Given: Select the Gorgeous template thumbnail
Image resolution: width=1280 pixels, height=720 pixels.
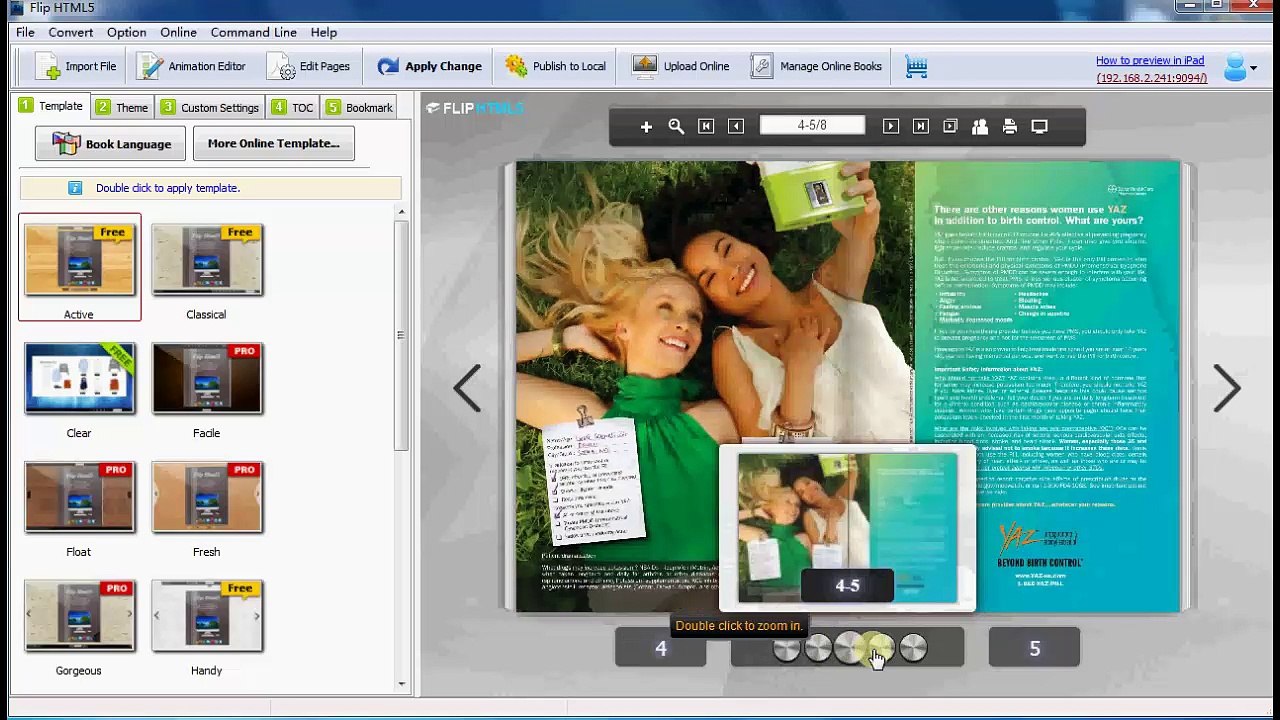Looking at the screenshot, I should [79, 616].
